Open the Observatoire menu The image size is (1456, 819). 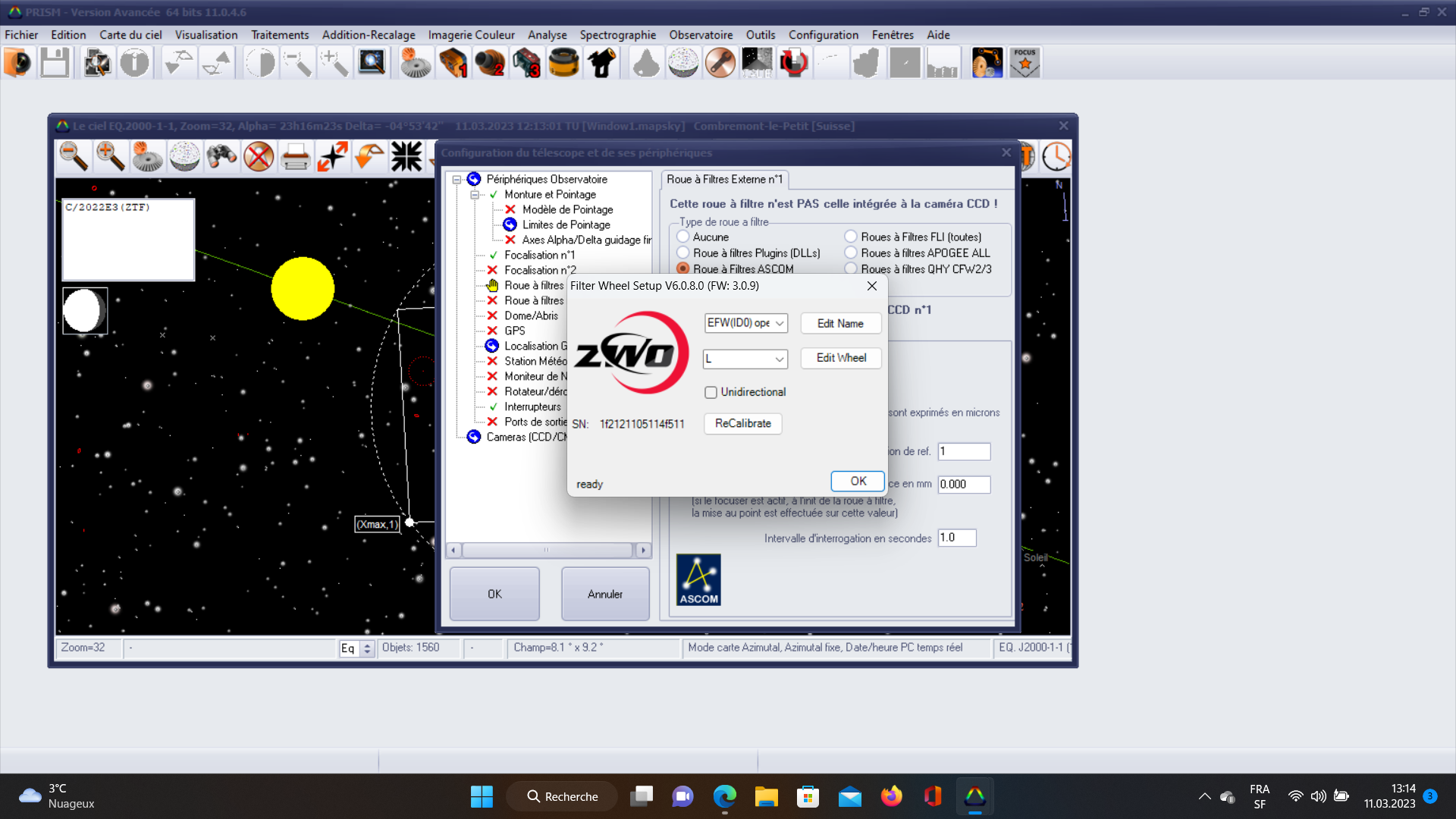click(701, 35)
